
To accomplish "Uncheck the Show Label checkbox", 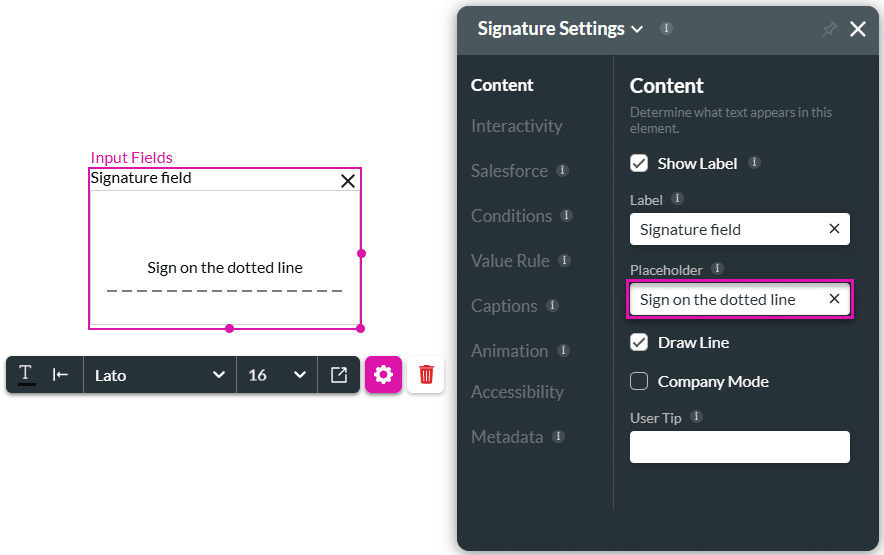I will tap(639, 163).
